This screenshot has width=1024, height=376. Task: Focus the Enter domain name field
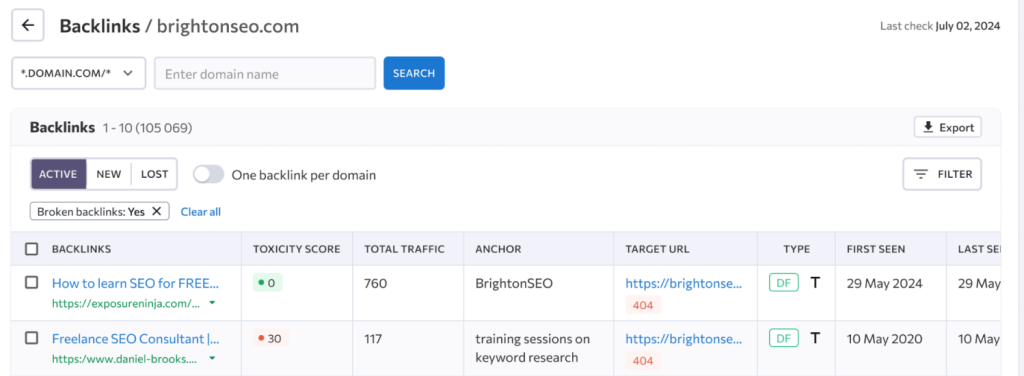tap(264, 73)
